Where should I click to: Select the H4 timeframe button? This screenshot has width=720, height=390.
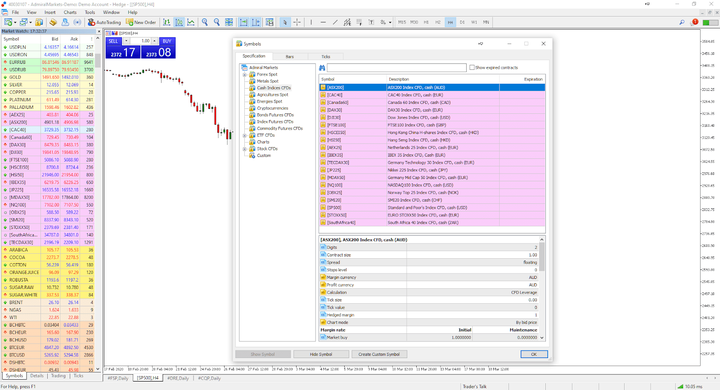(450, 22)
